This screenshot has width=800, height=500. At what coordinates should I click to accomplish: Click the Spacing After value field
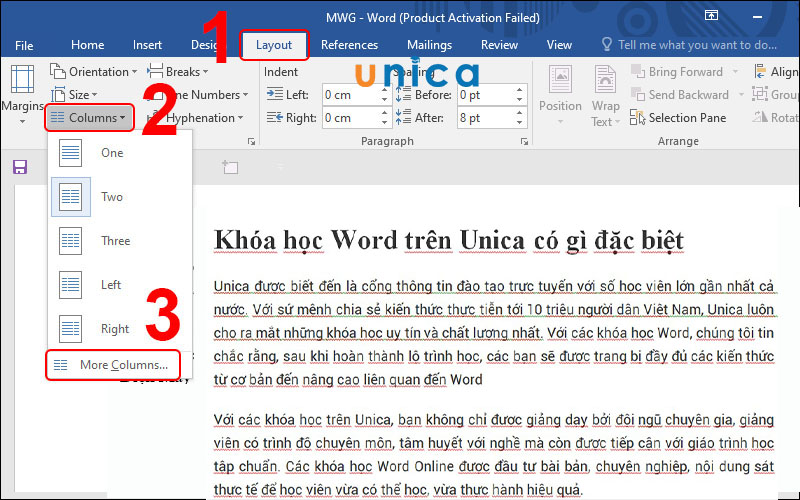486,118
